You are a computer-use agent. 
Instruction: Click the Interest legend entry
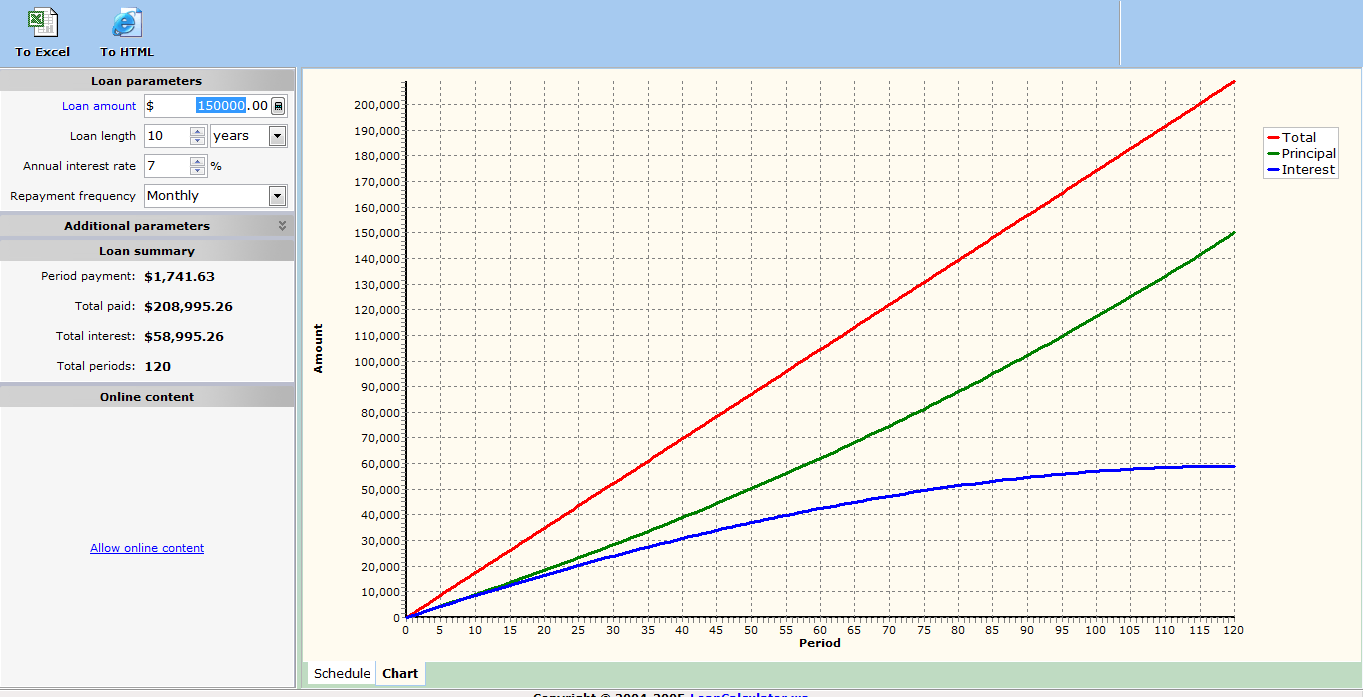pos(1300,170)
